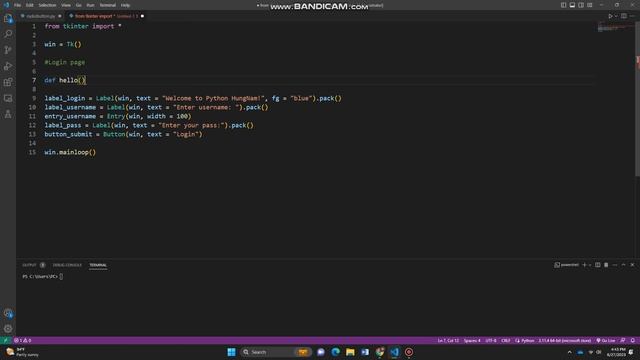Kill terminal with trash icon
Viewport: 640px width, 360px height.
[606, 265]
